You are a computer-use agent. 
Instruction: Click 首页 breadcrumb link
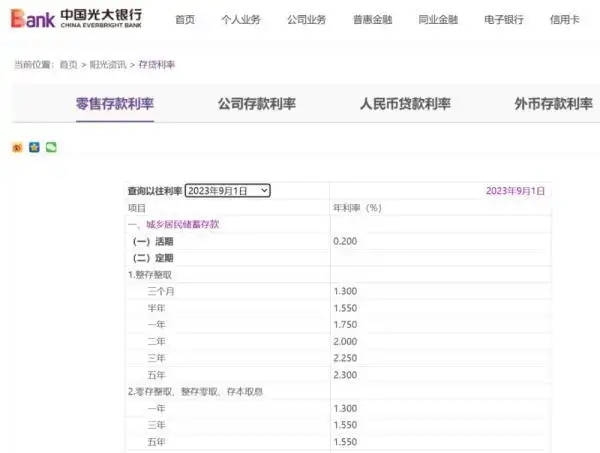(x=68, y=65)
